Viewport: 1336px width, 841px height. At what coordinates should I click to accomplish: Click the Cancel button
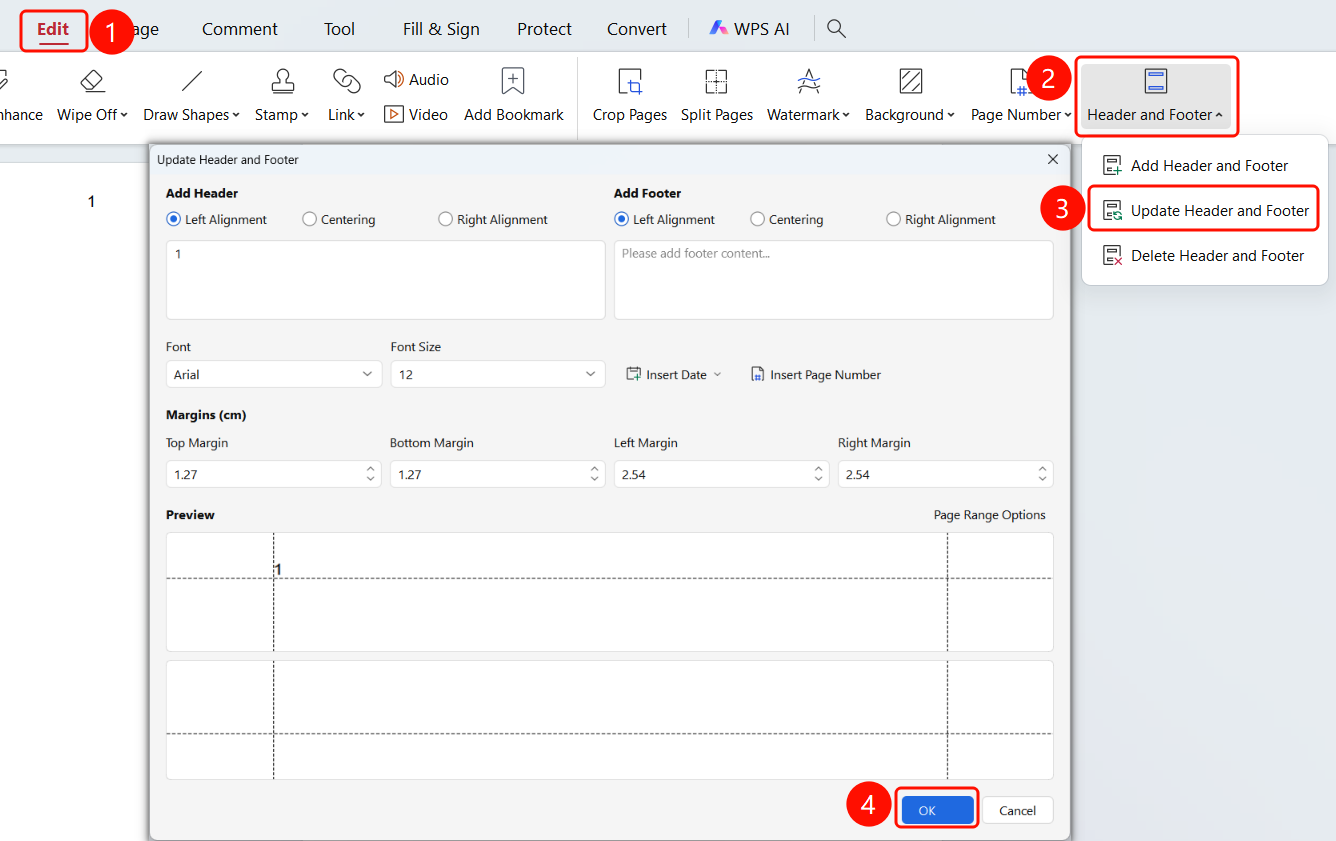coord(1017,810)
